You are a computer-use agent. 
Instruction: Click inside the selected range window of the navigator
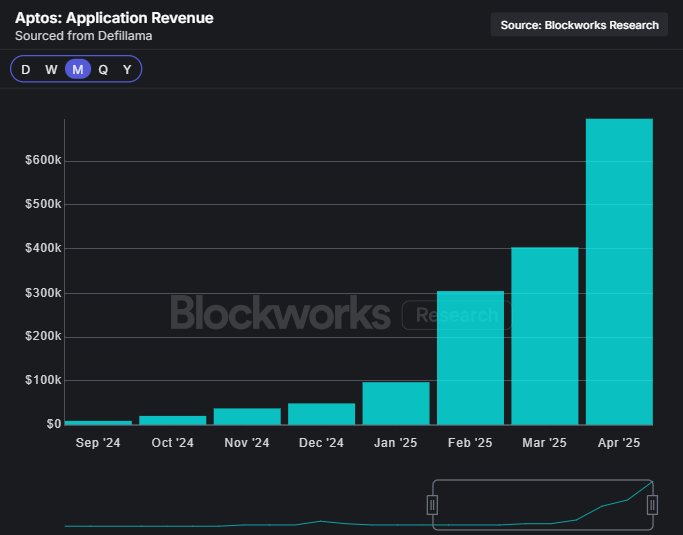pos(542,505)
